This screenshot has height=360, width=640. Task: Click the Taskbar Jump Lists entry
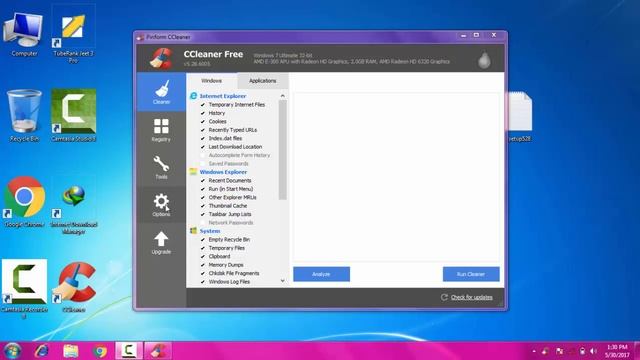point(230,214)
